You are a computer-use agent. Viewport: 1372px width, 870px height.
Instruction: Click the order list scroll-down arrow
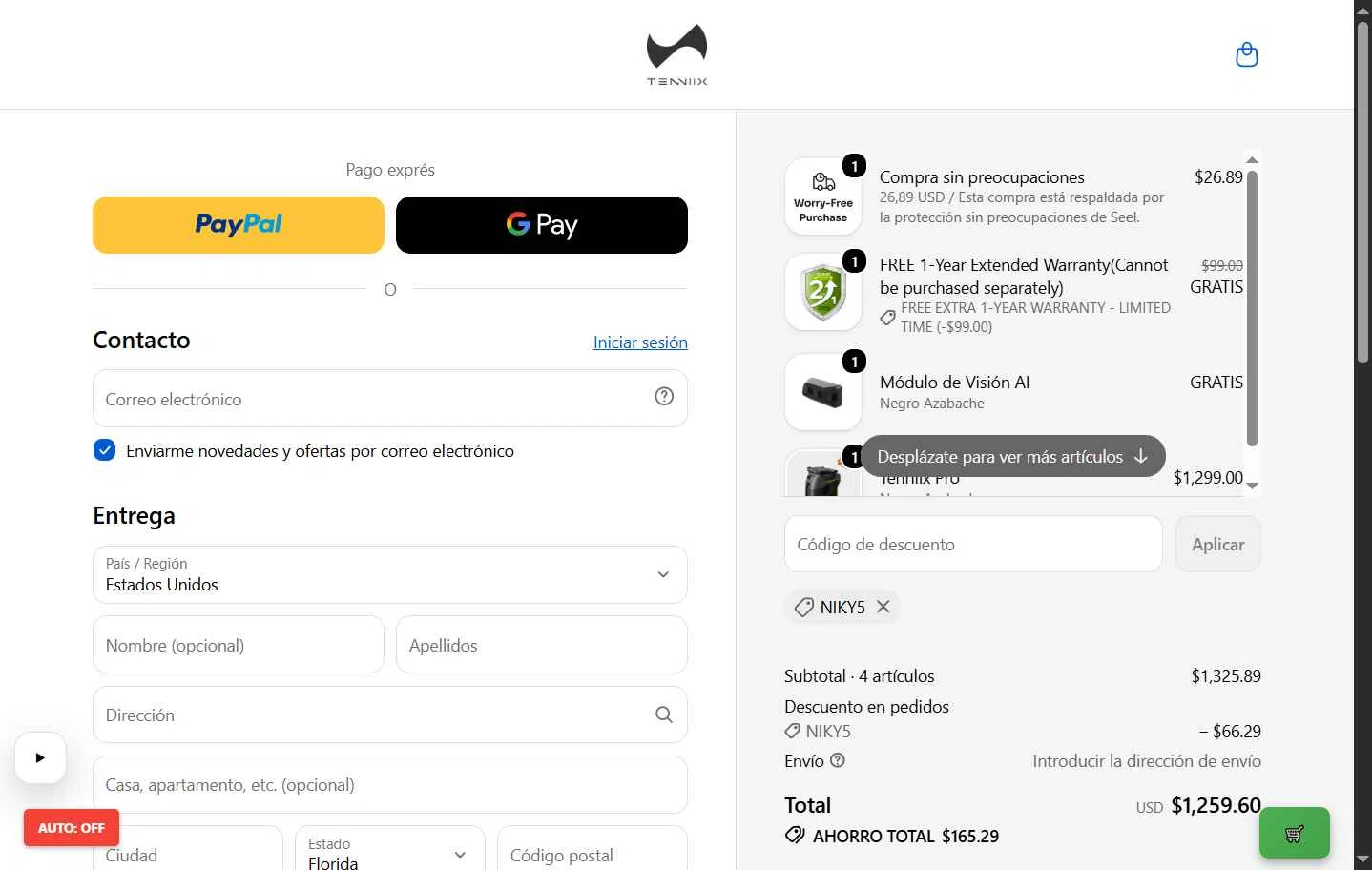tap(1253, 486)
